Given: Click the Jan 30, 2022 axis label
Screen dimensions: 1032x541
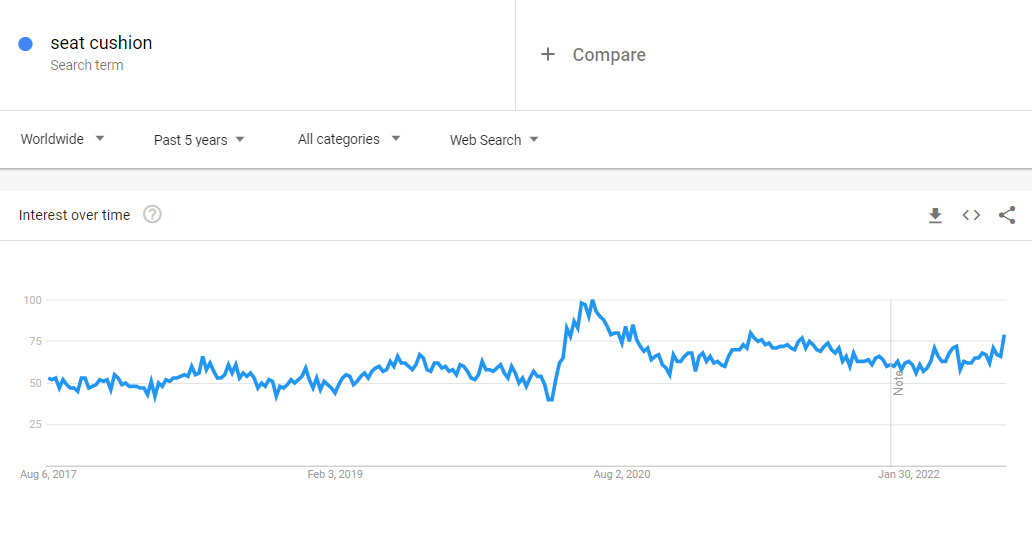Looking at the screenshot, I should pos(911,474).
